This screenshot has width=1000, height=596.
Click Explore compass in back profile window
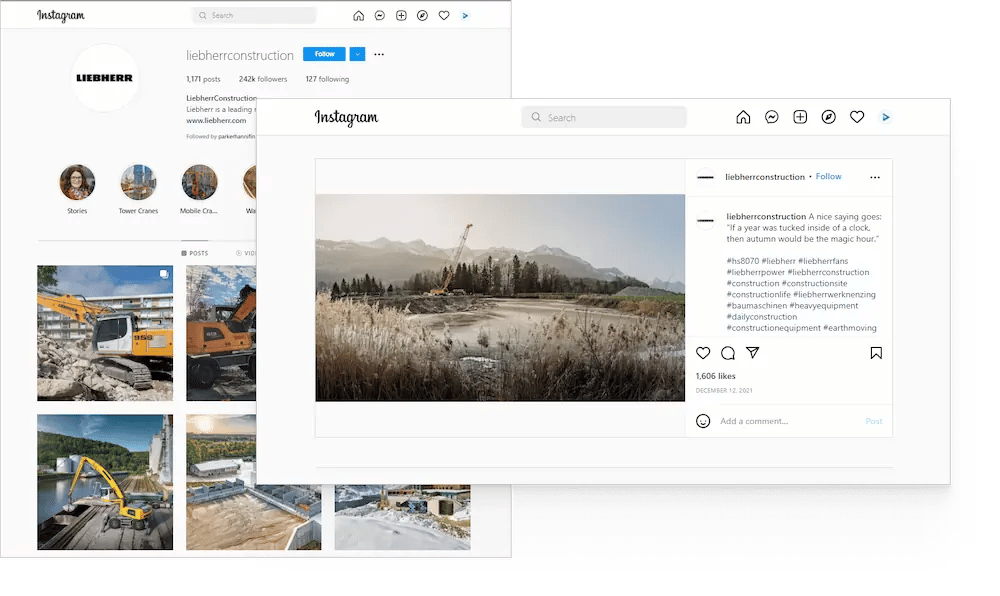422,15
